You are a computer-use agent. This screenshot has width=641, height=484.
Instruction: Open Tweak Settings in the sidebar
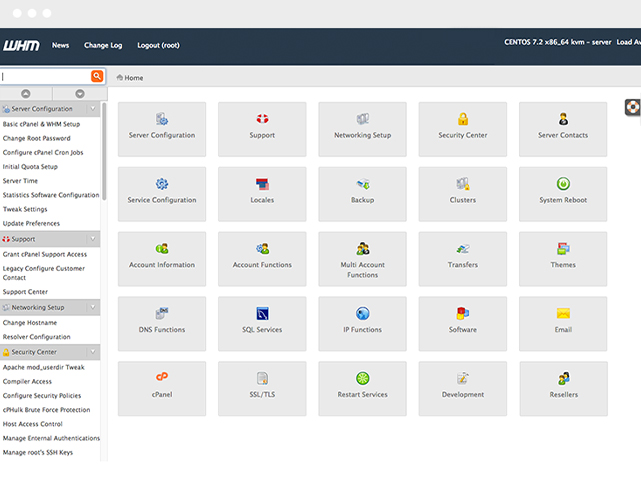pyautogui.click(x=25, y=209)
